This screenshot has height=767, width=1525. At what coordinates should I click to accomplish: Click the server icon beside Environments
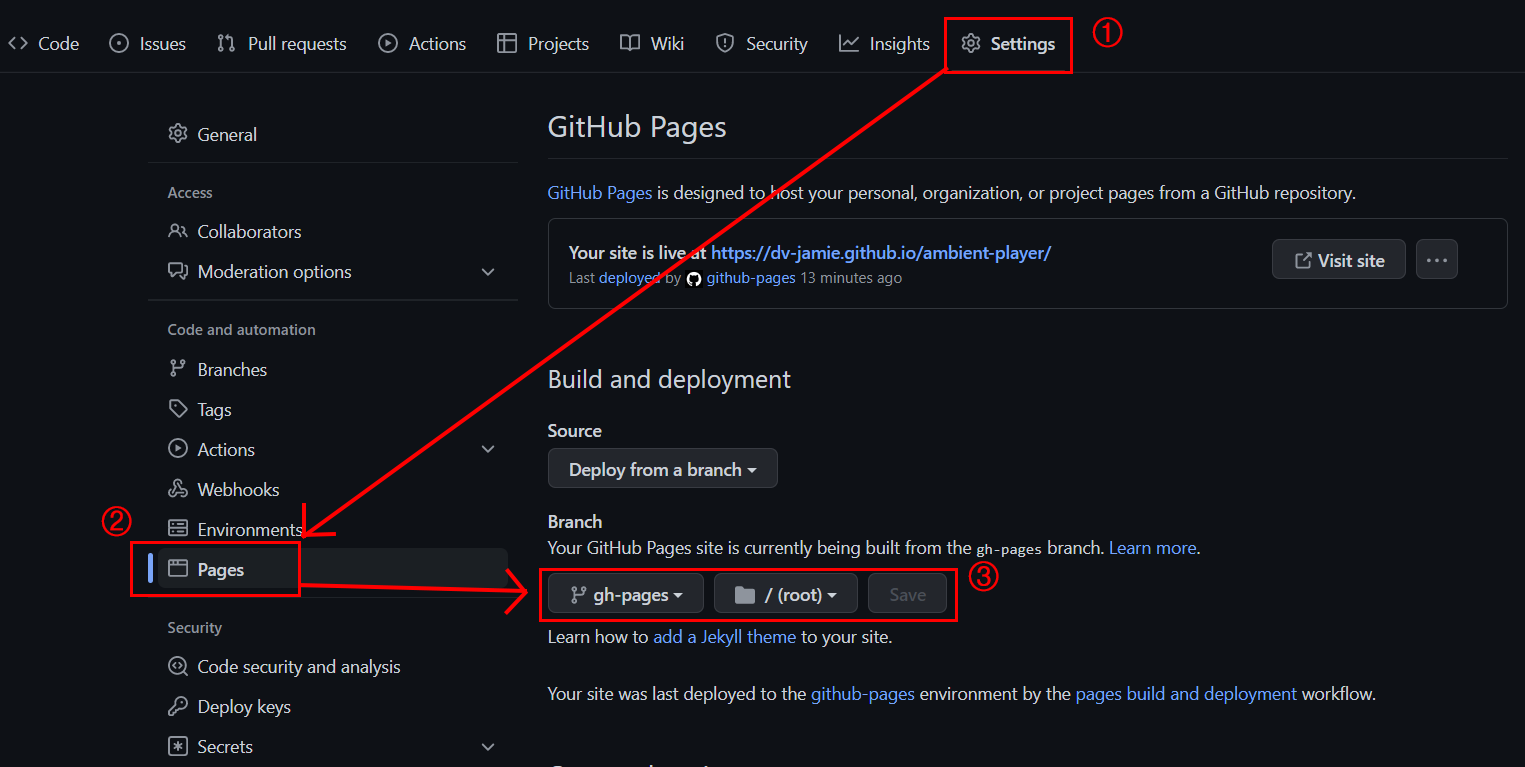178,529
